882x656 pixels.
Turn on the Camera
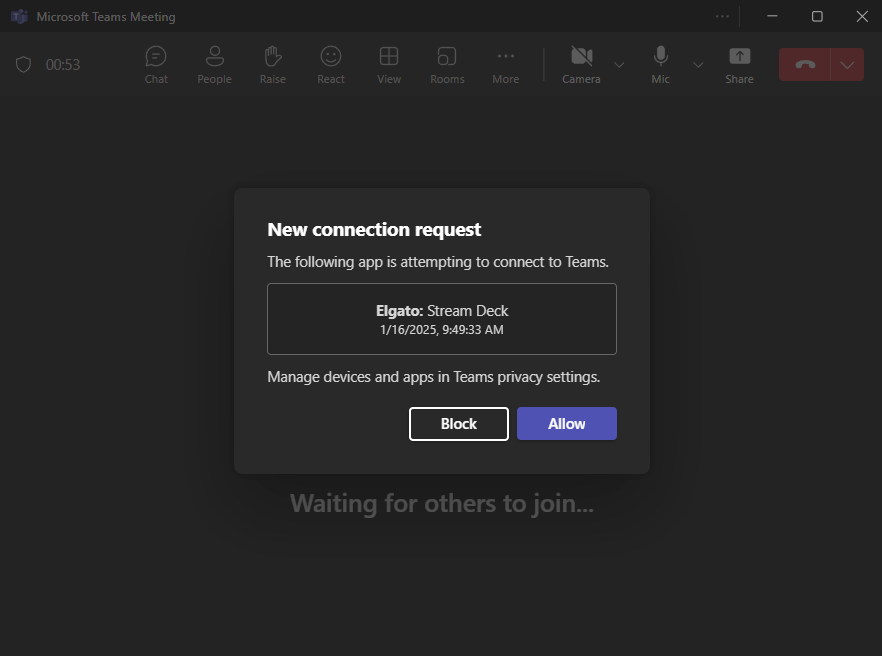pos(581,65)
